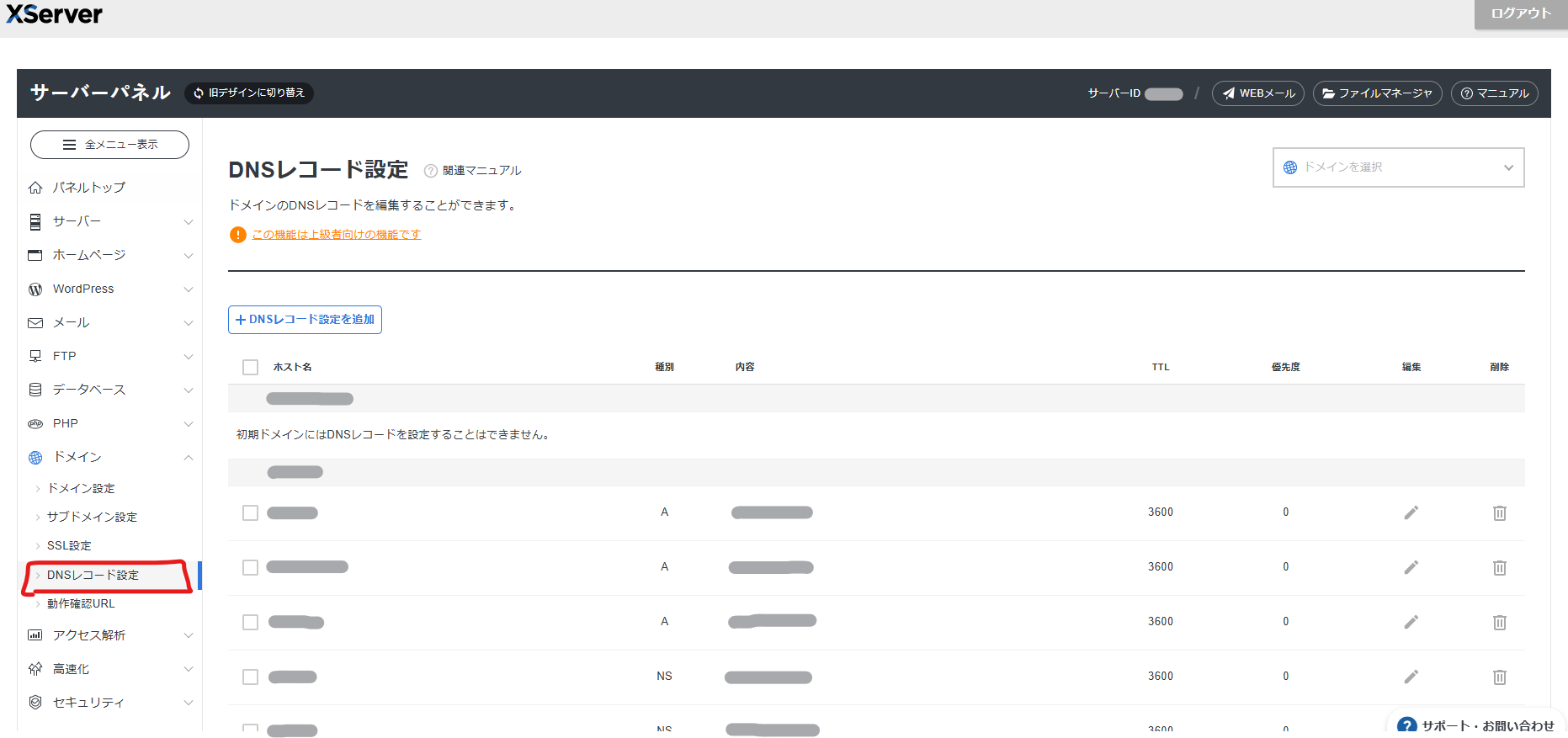Click the TTL column header
Viewport: 1568px width, 738px height.
pos(1161,367)
